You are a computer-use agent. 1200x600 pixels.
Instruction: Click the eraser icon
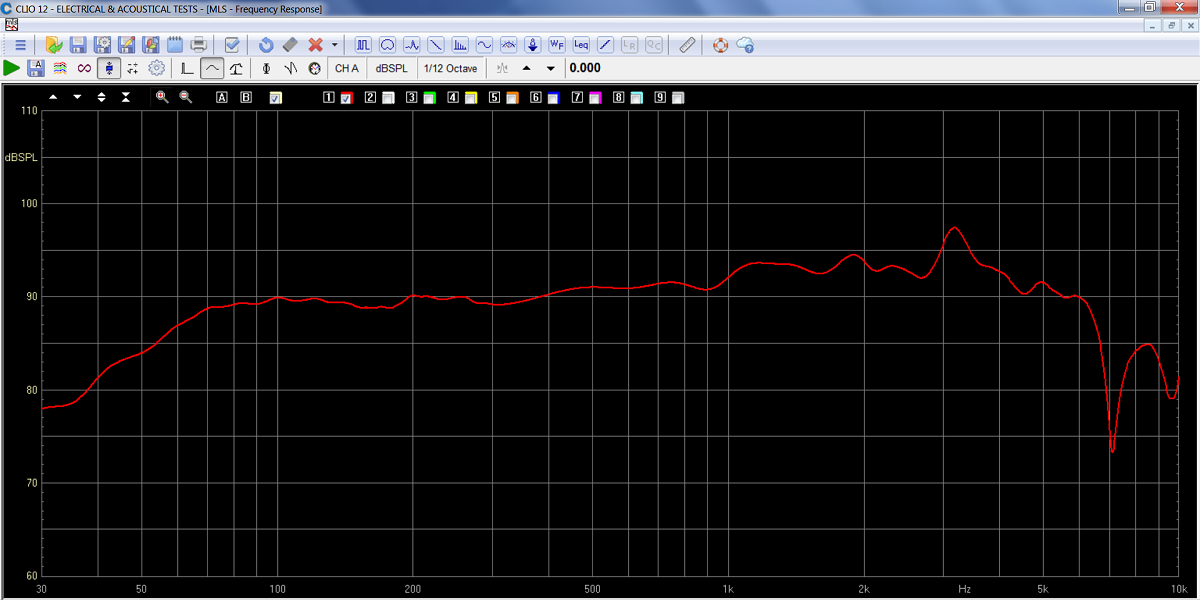(x=290, y=45)
